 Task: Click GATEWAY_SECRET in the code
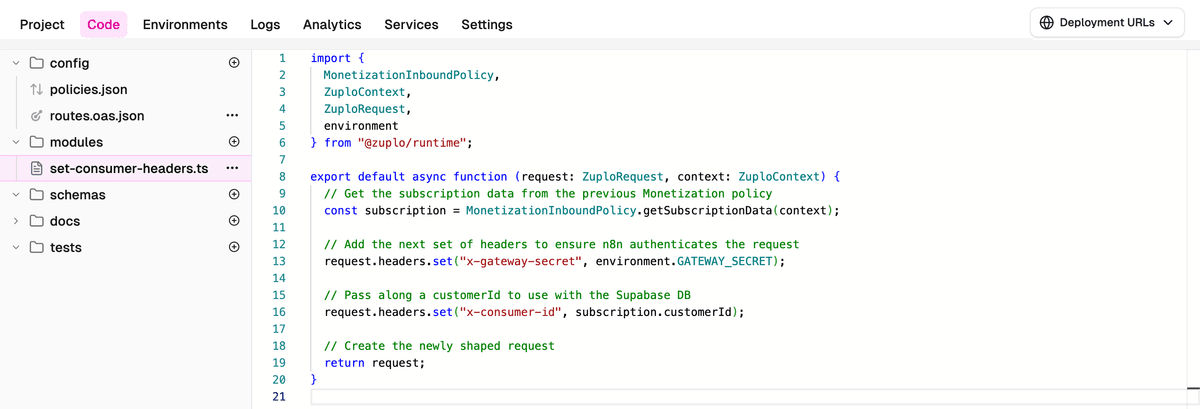pos(724,261)
